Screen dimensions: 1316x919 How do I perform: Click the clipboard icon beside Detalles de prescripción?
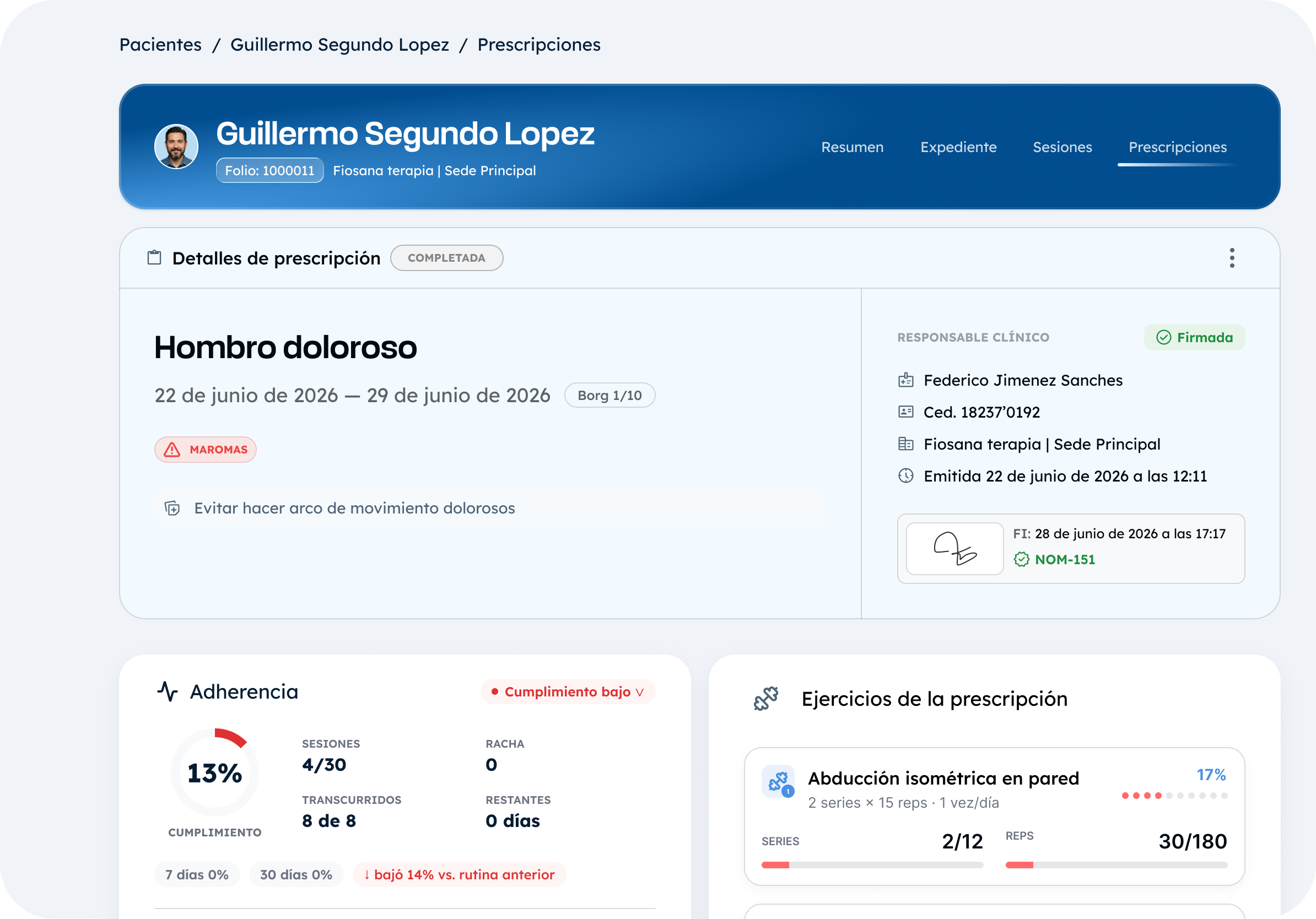click(154, 258)
